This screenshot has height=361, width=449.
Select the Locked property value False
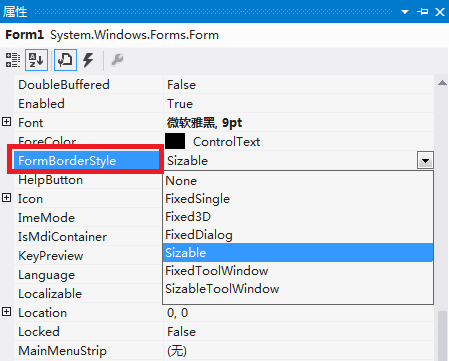[182, 332]
